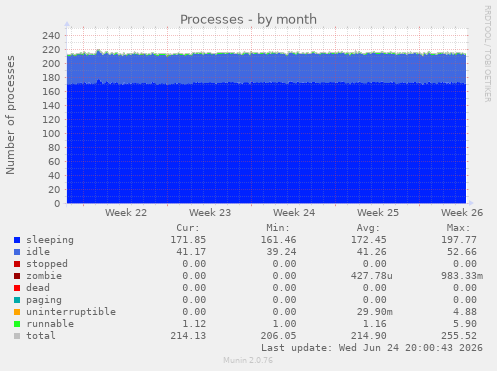Screen dimensions: 497x371
Task: Click the 'Avg:' column header
Action: pos(368,228)
